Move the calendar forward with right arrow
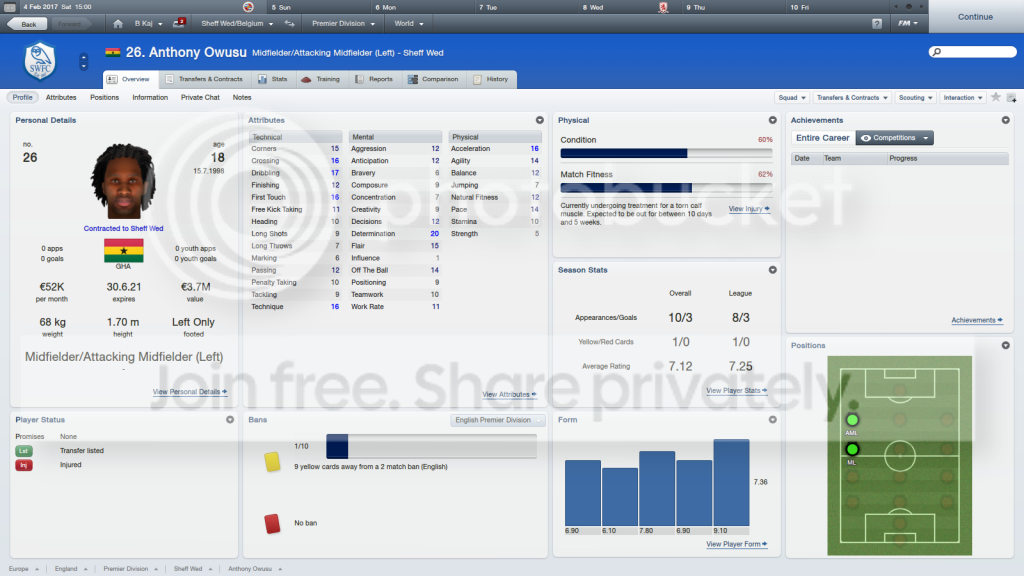Screen dimensions: 1024x576 coord(921,7)
